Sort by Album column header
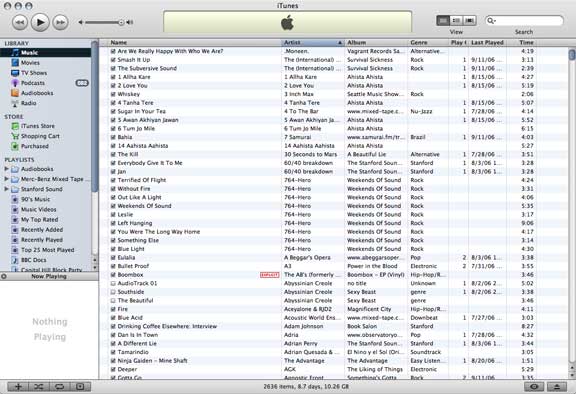The height and width of the screenshot is (394, 576). tap(376, 43)
